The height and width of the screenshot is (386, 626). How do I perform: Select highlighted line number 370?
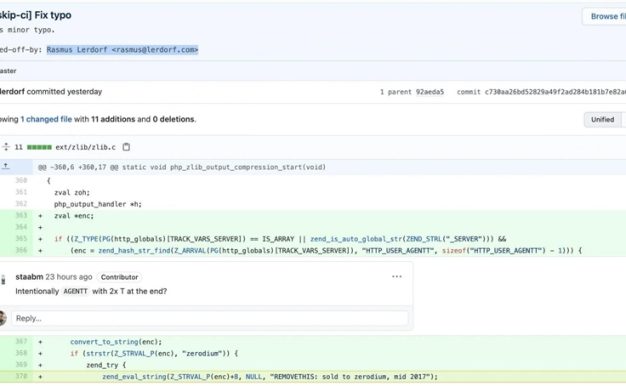click(x=21, y=376)
